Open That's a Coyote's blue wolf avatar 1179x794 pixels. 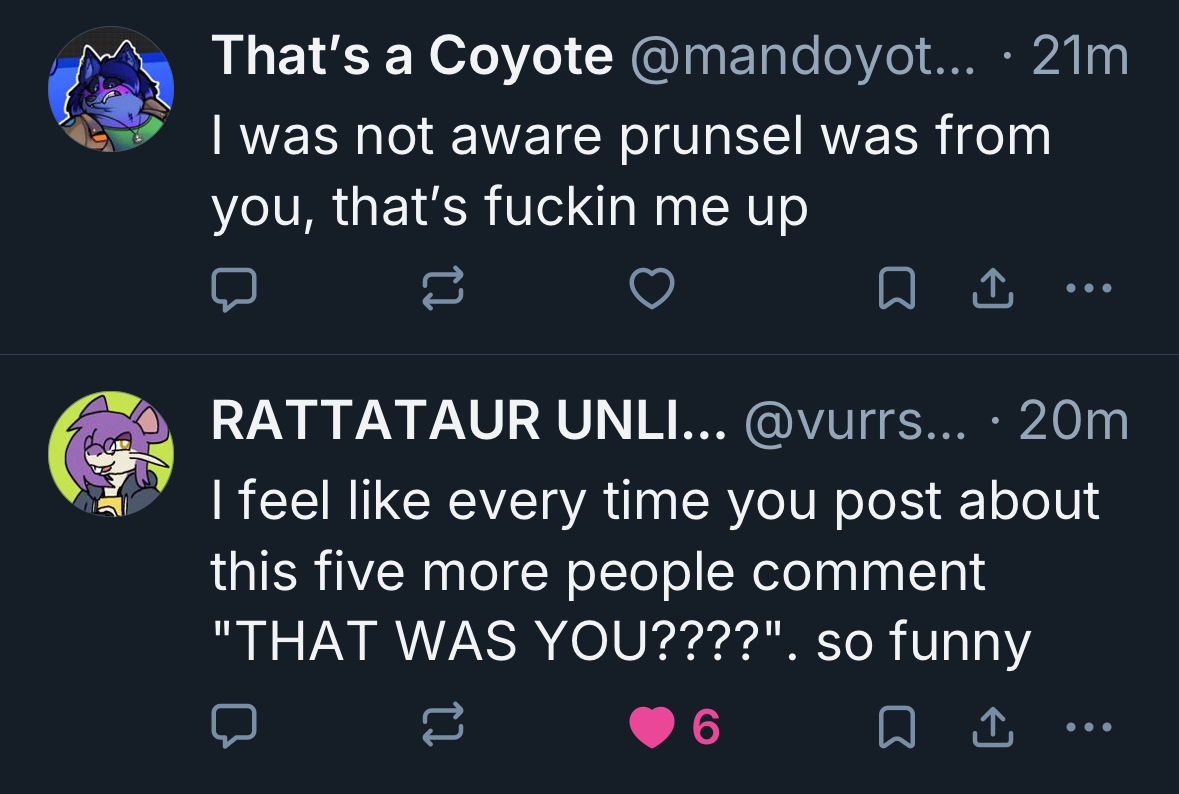[x=112, y=89]
